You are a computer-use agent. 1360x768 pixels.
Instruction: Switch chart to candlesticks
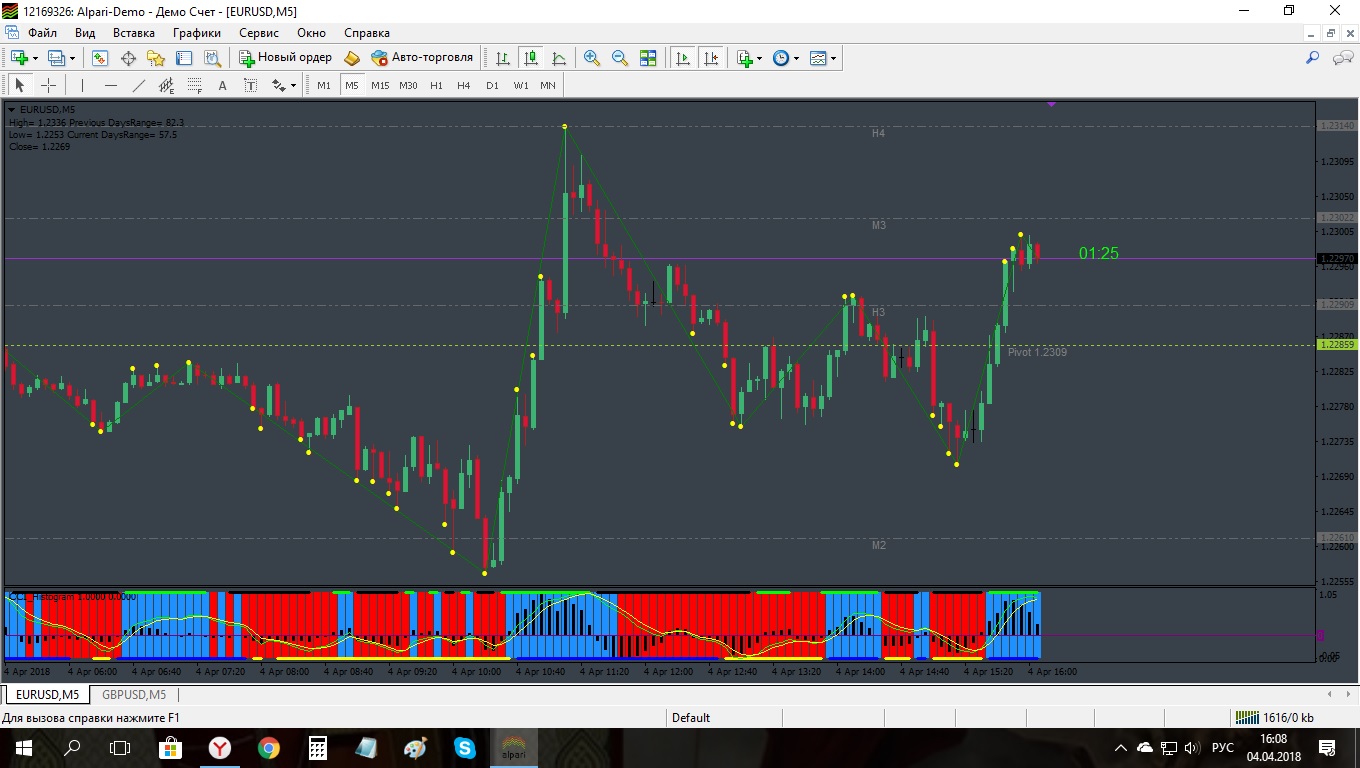[530, 58]
